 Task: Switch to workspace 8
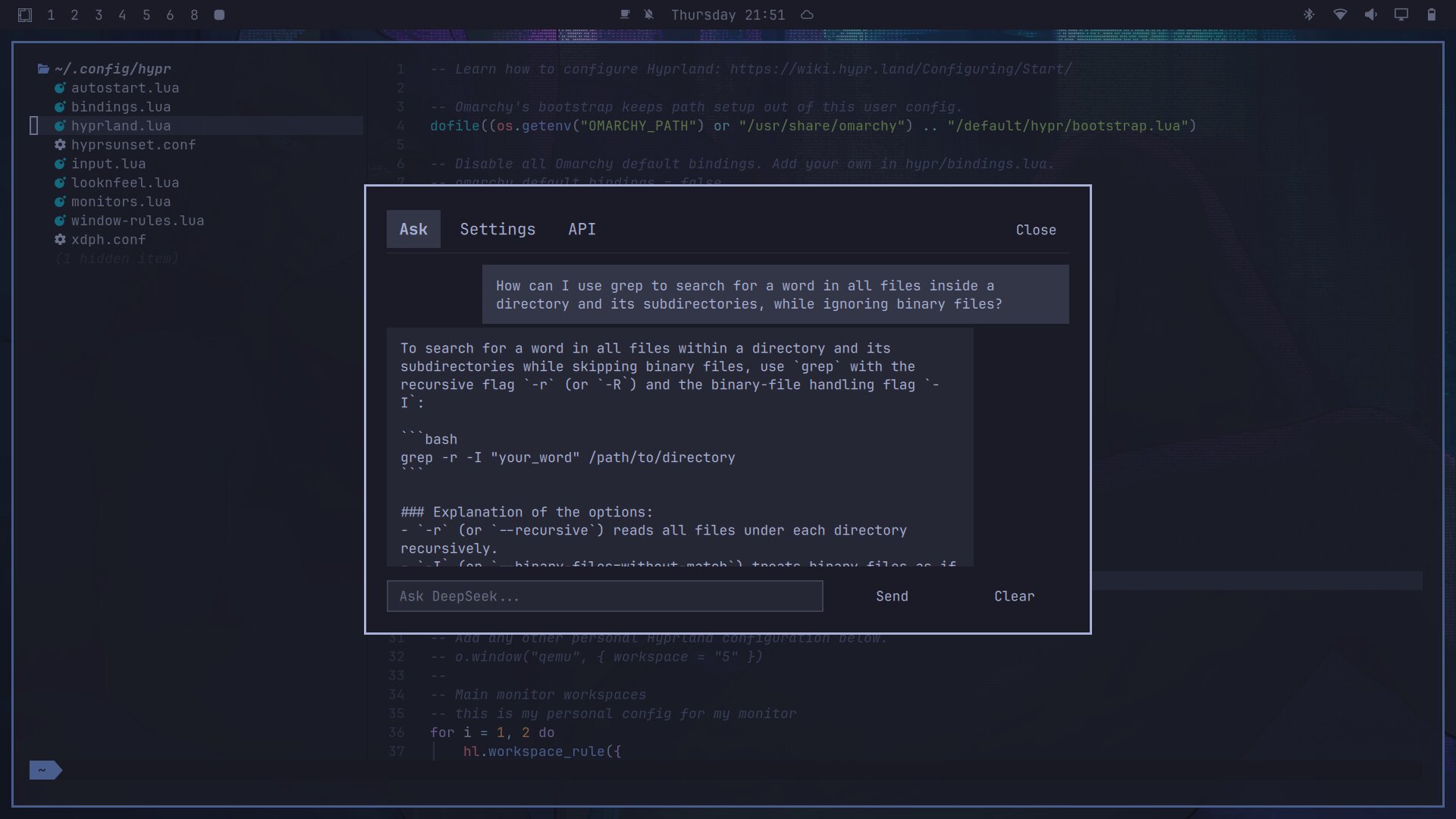(194, 14)
